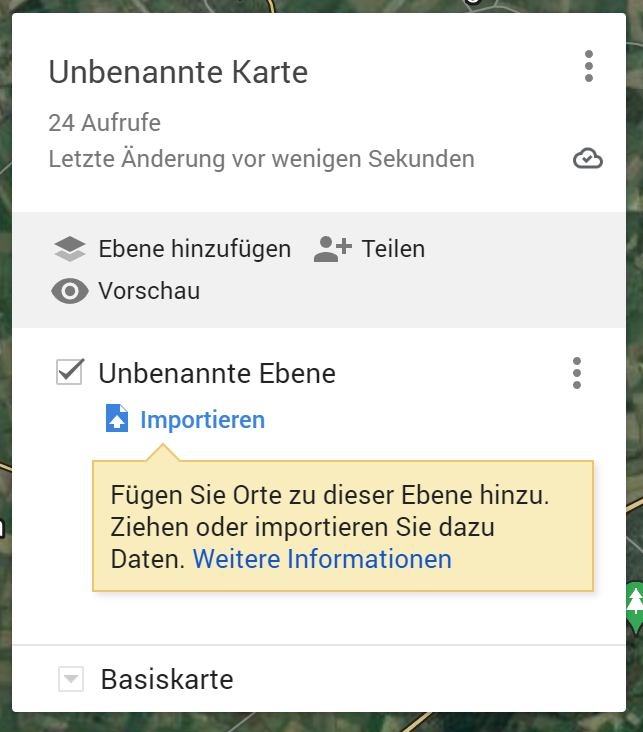The width and height of the screenshot is (643, 732).
Task: Click the Unbenannte Ebene layer name
Action: pos(217,373)
